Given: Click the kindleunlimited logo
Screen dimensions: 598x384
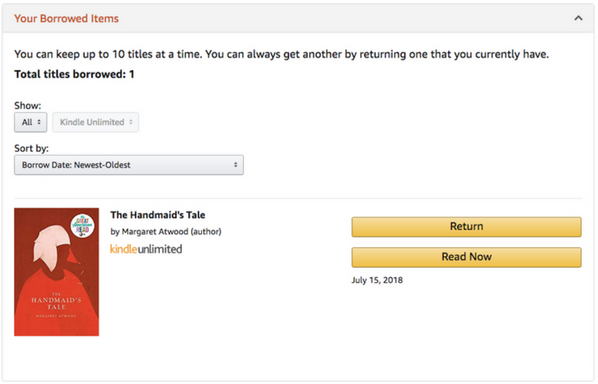Looking at the screenshot, I should pyautogui.click(x=146, y=249).
